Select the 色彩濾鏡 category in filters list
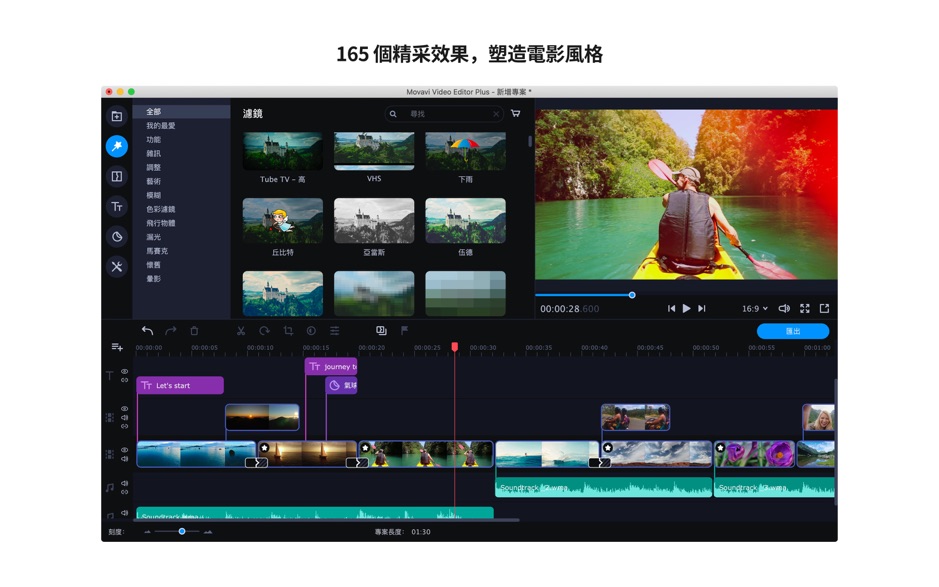Screen dimensions: 939x587 coord(159,207)
